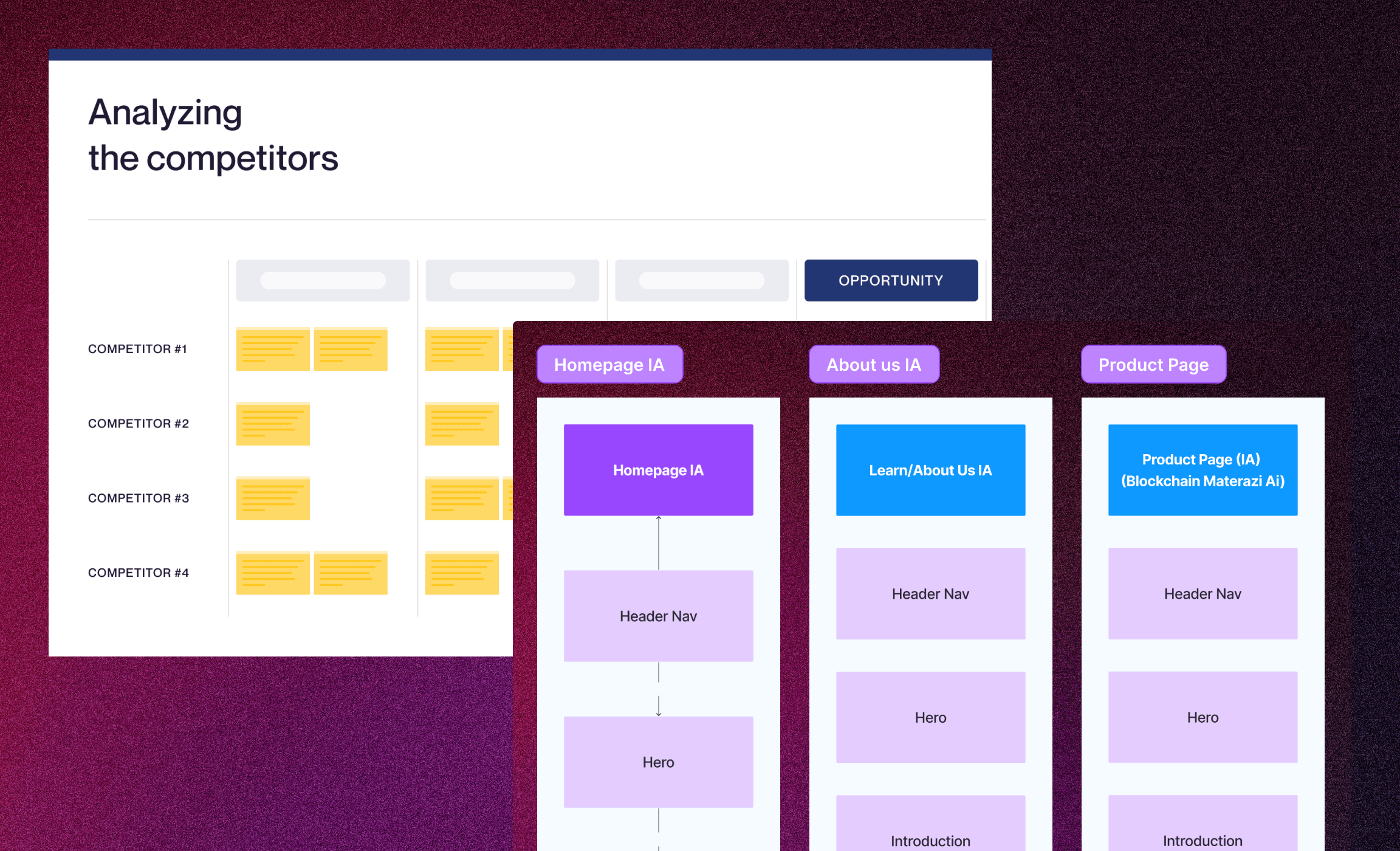
Task: Click the Product Page (IA) Blockchain block
Action: (1203, 470)
